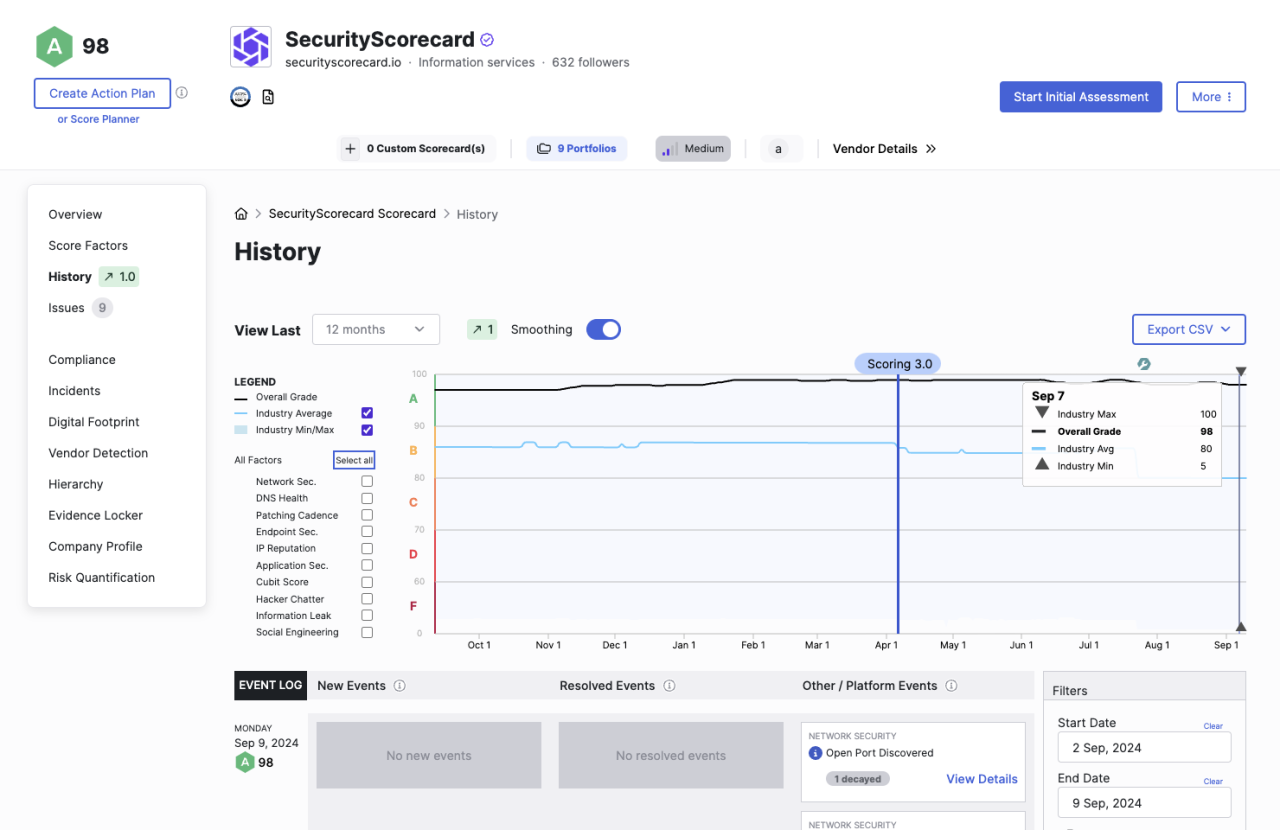
Task: Click the Start Date field showing 2 Sep 2024
Action: tap(1144, 747)
